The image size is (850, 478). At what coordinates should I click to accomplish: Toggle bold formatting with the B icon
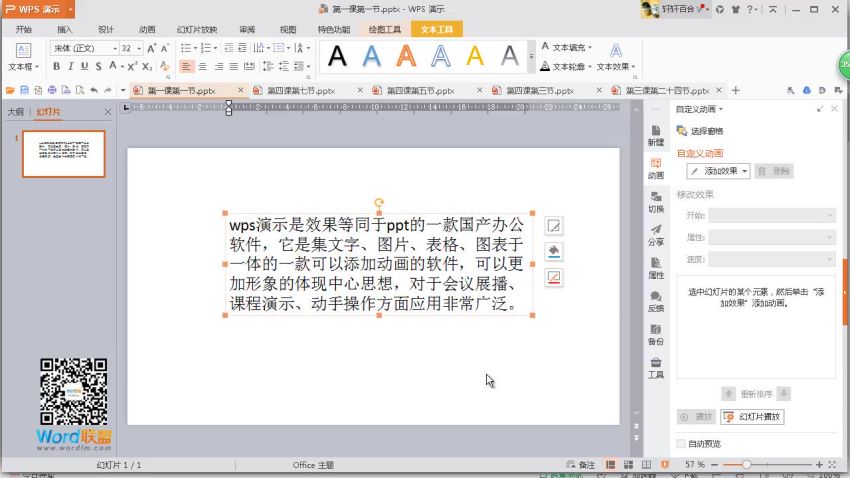point(56,66)
